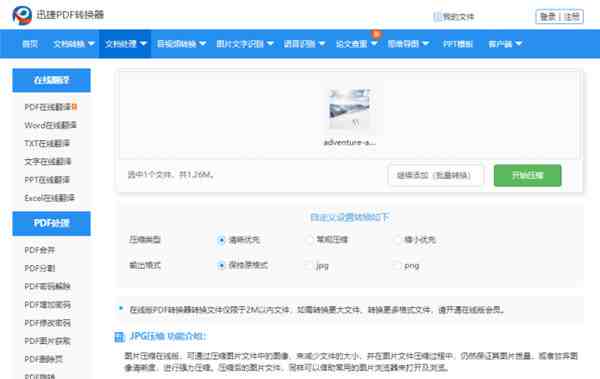600x379 pixels.
Task: Click the PDF处理 sidebar header
Action: coord(52,223)
